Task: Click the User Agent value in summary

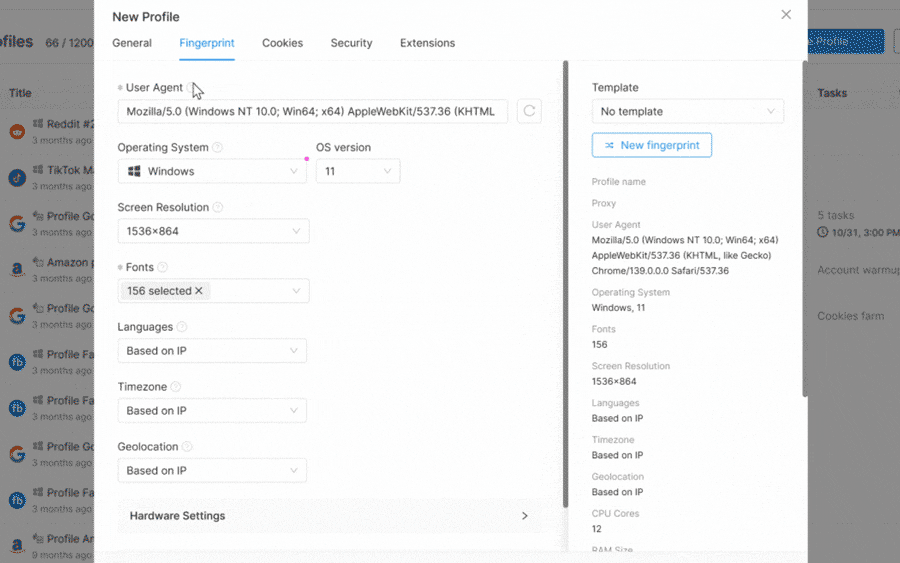Action: pyautogui.click(x=685, y=255)
